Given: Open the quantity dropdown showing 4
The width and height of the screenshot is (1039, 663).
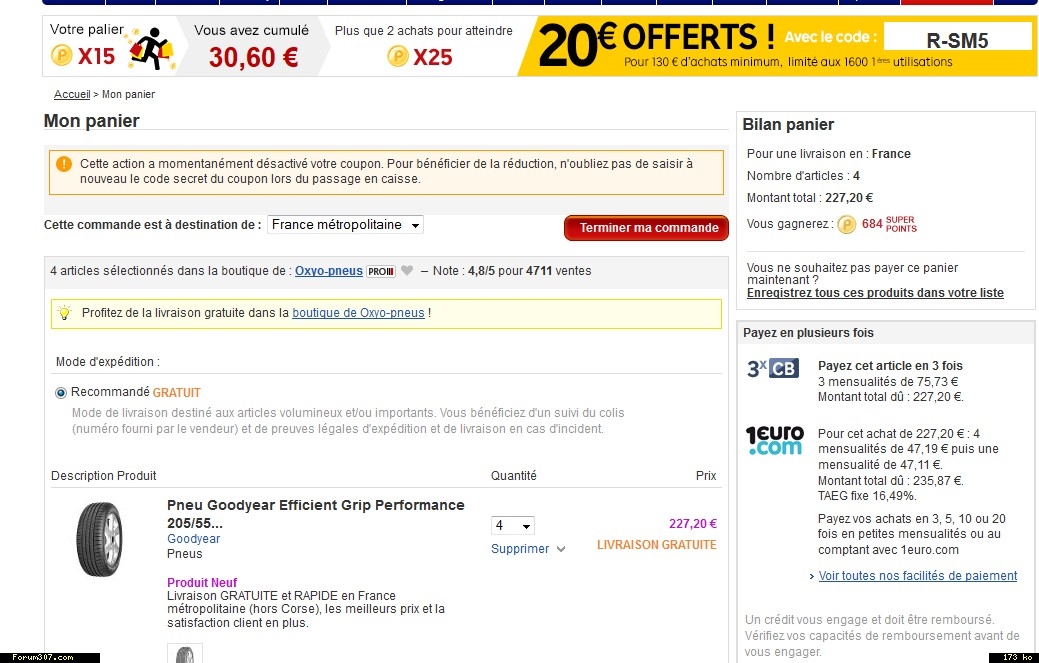Looking at the screenshot, I should click(512, 525).
